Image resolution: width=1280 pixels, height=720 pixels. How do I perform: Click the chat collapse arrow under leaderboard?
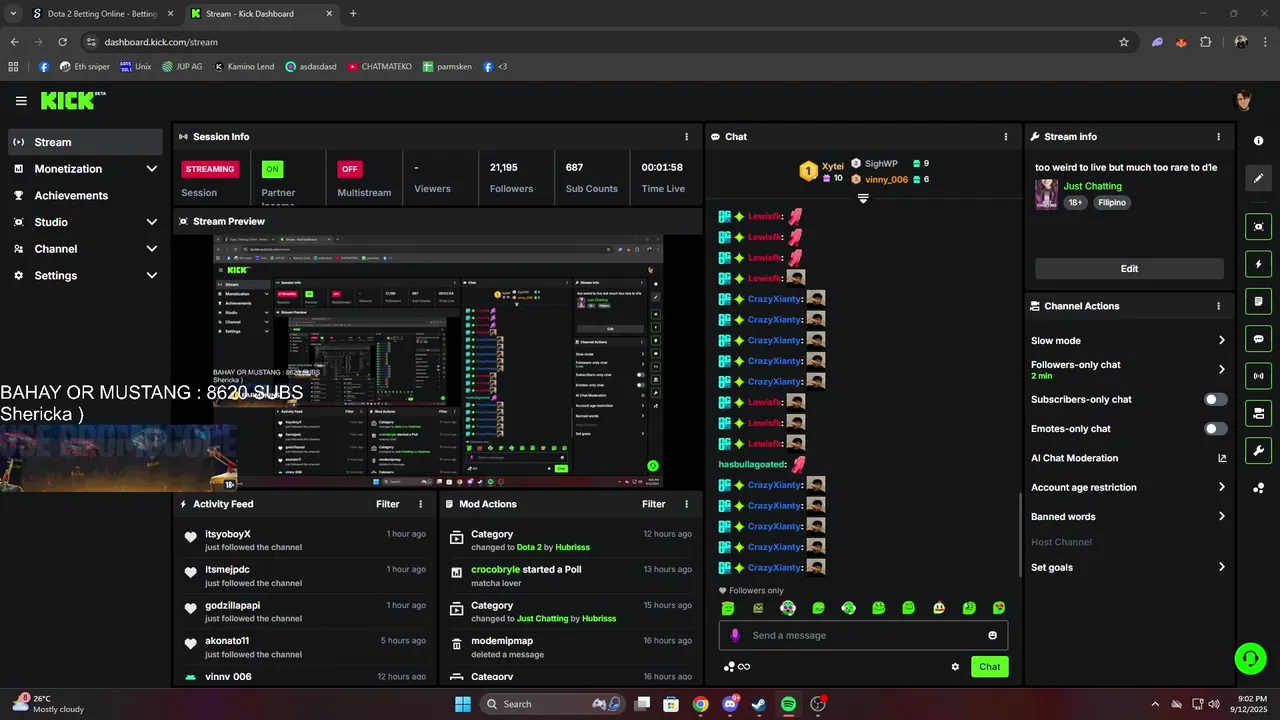pos(863,198)
